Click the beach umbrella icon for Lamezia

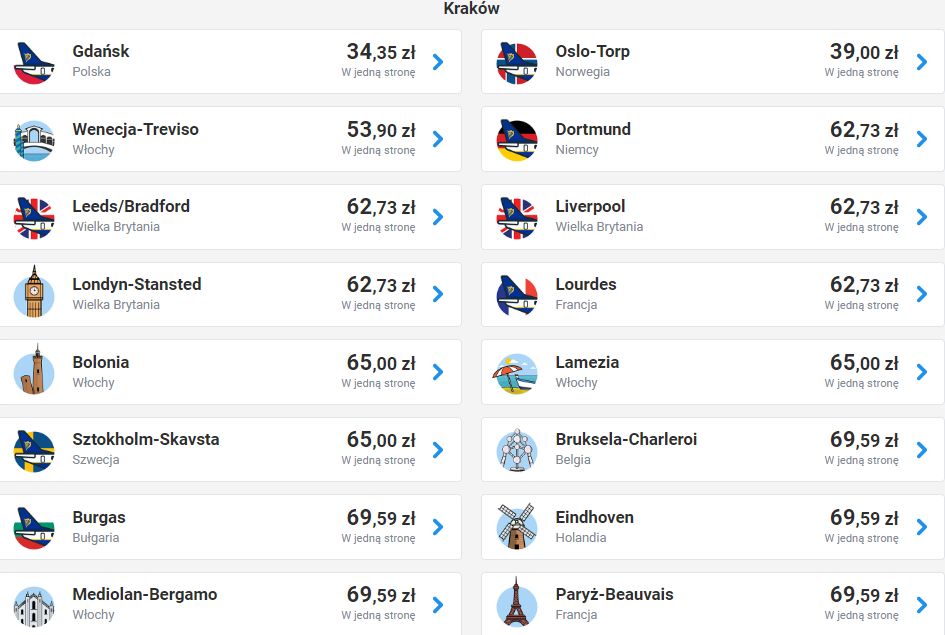coord(517,372)
